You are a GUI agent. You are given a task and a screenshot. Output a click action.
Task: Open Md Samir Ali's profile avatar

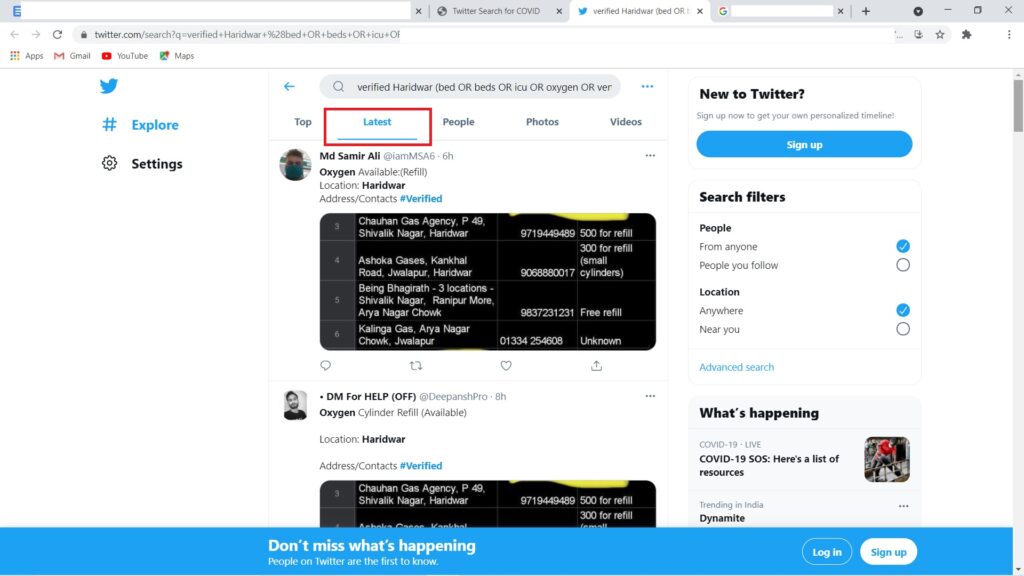coord(295,165)
